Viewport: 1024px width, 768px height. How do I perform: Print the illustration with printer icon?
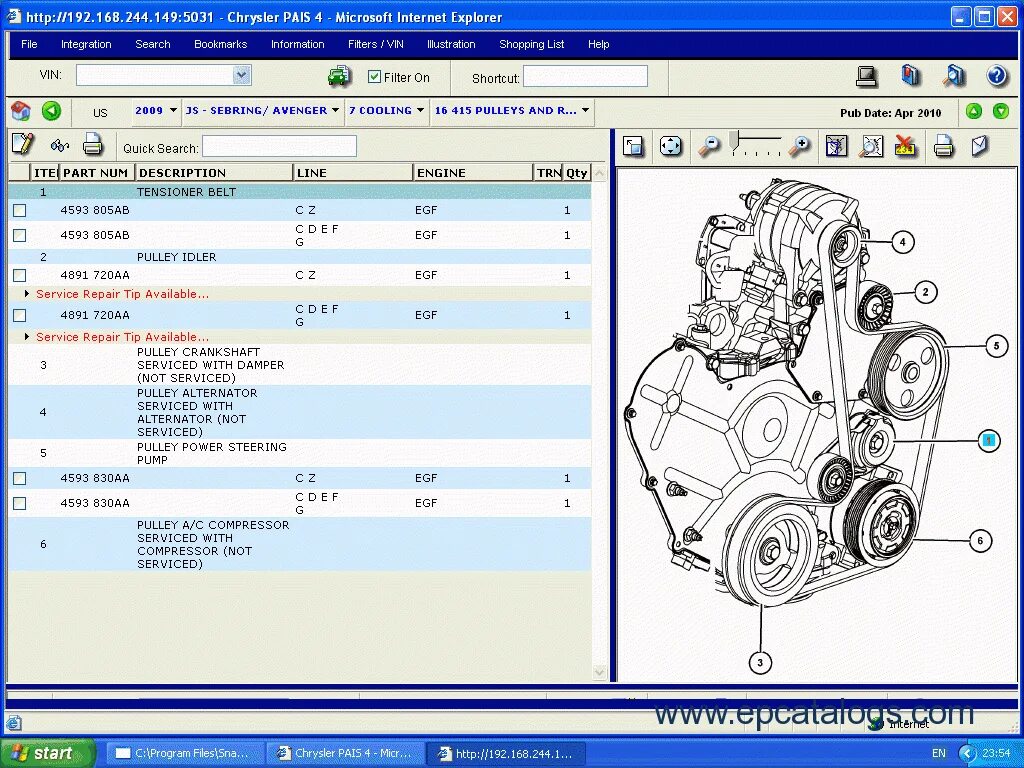(943, 146)
